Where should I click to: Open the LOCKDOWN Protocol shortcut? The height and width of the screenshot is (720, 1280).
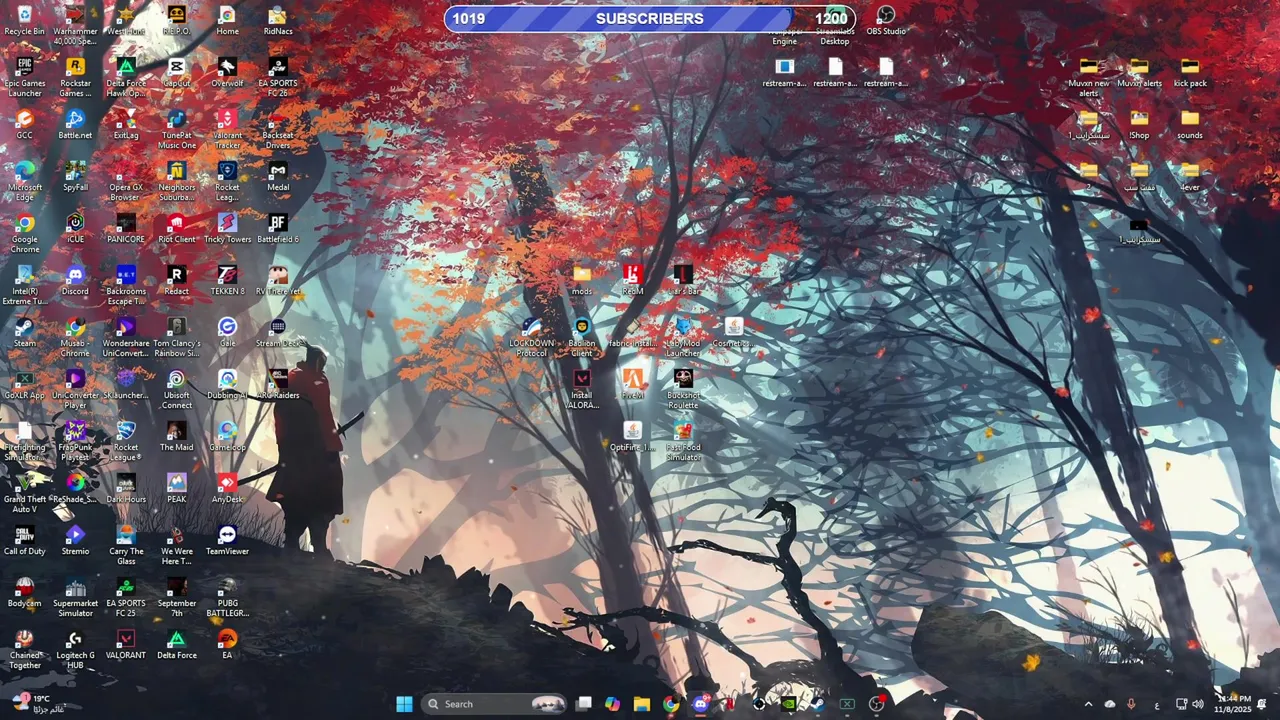[x=531, y=337]
